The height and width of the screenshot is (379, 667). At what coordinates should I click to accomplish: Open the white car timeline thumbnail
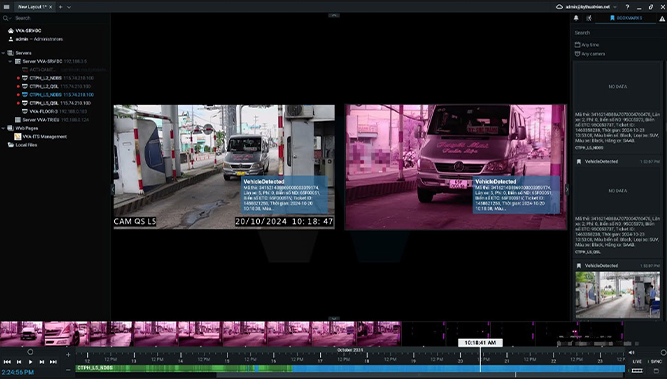point(66,333)
